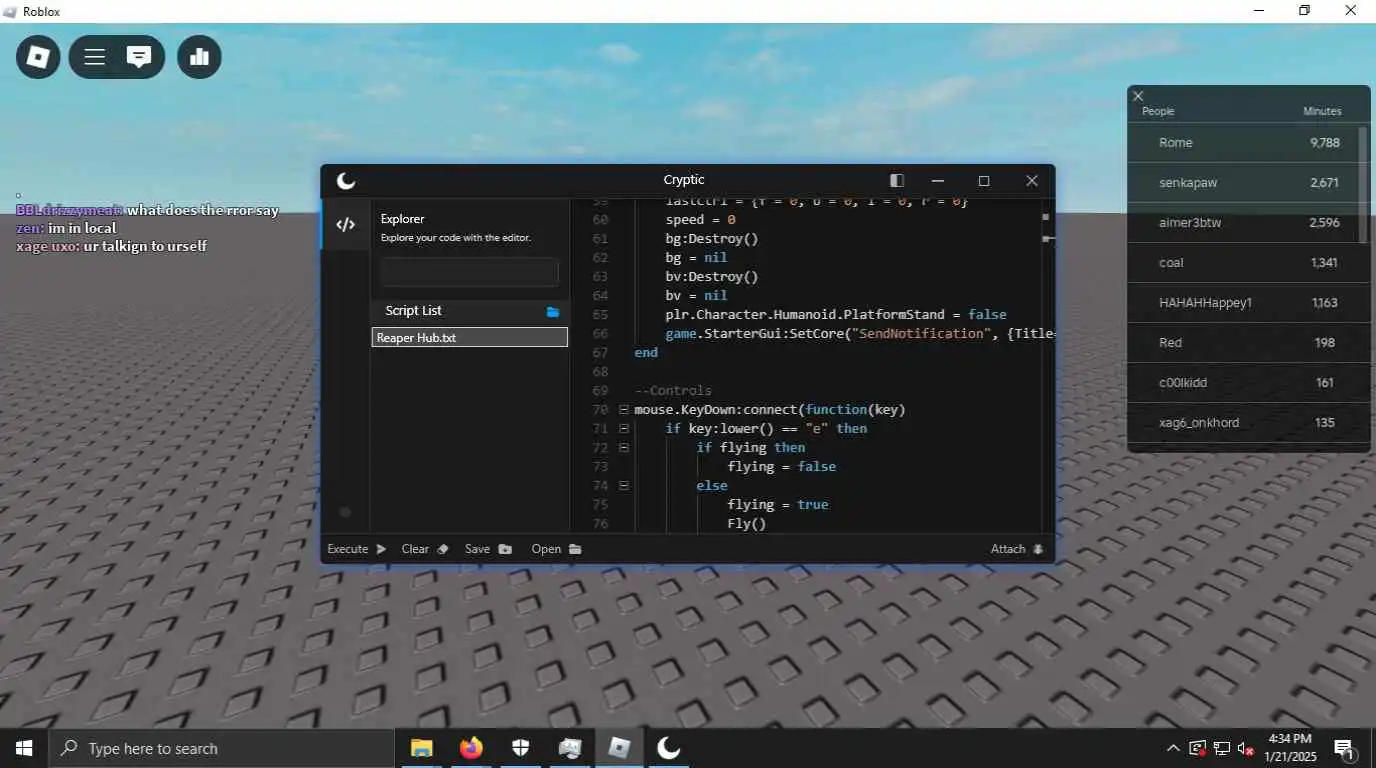Select player aimer3btw in leaderboard
This screenshot has width=1376, height=768.
(1243, 223)
